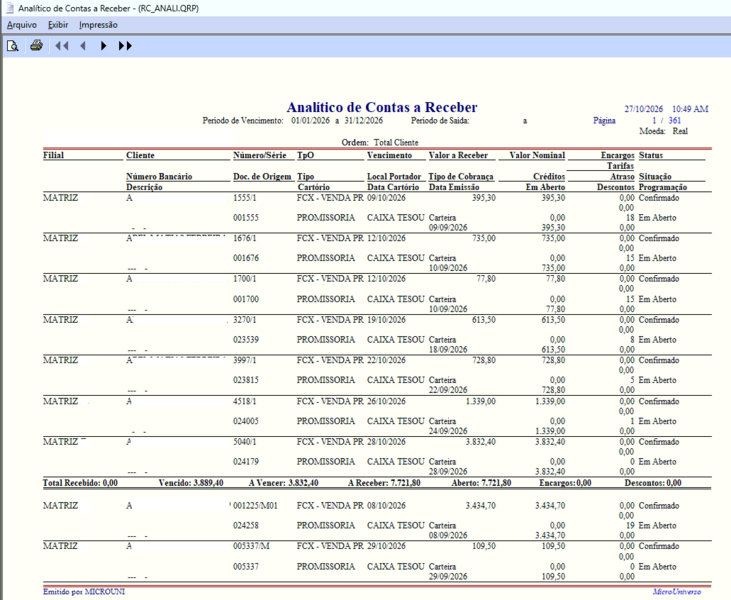Click due date 08/10/2026

[386, 506]
